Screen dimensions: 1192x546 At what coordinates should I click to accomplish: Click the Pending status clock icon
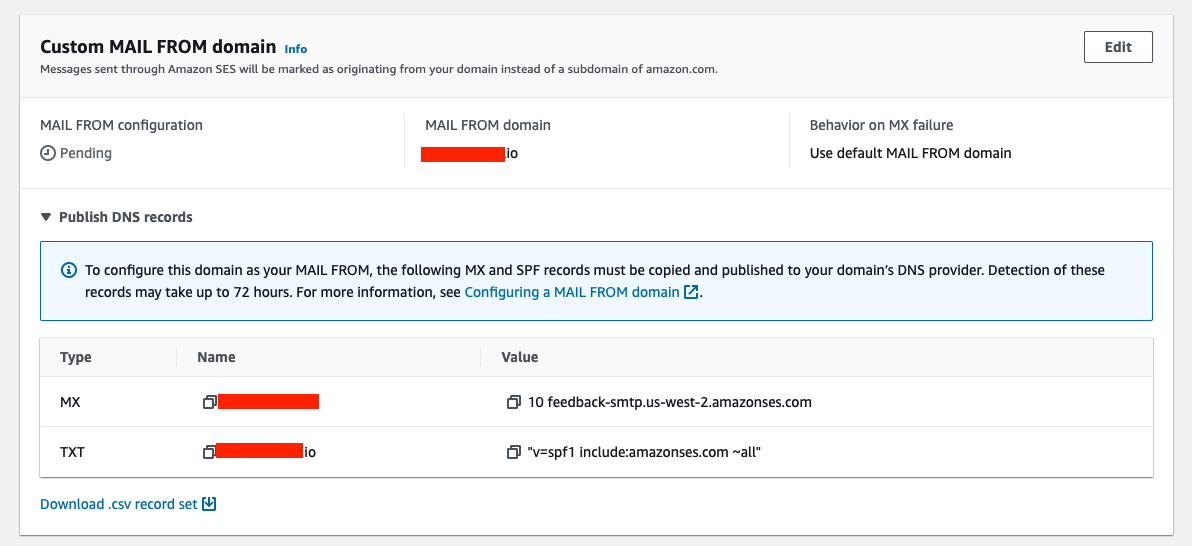(x=47, y=153)
